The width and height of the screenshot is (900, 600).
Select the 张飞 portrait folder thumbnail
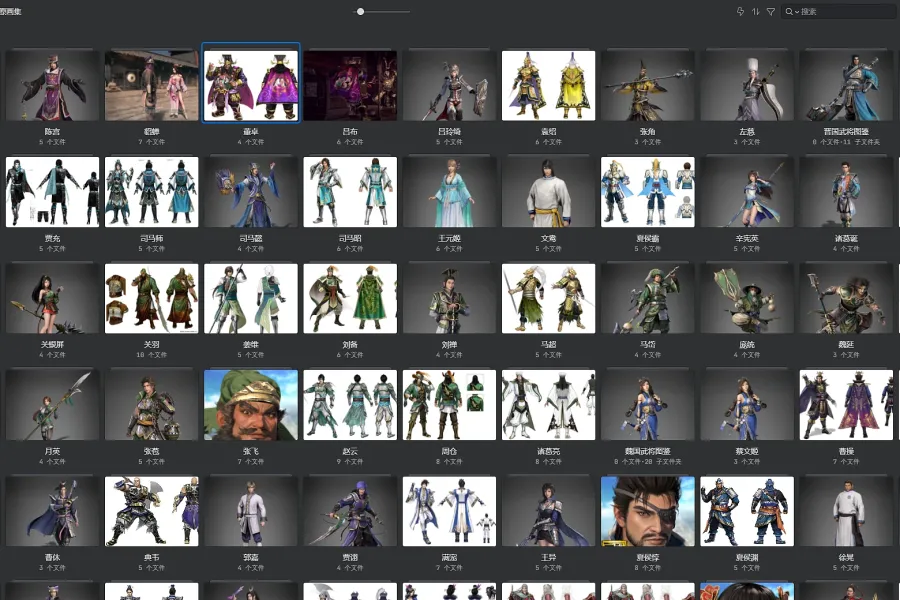click(251, 405)
